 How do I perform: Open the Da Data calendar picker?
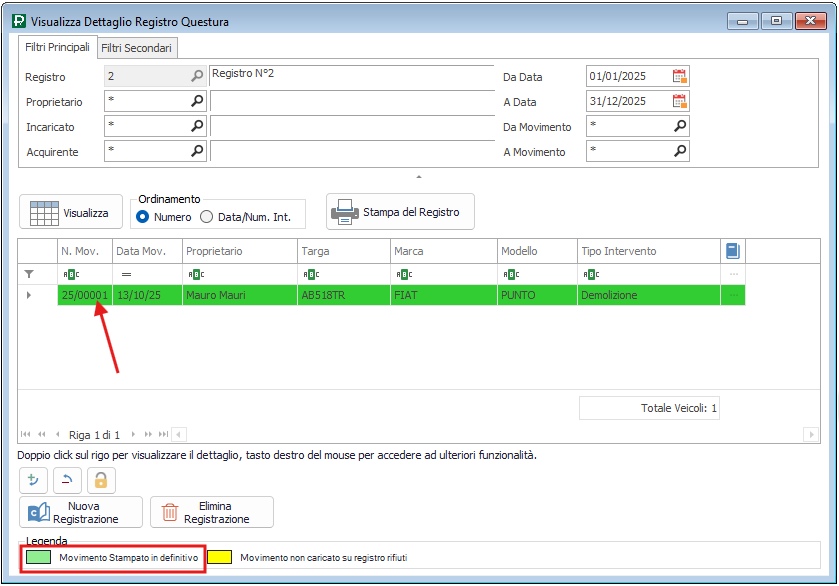pyautogui.click(x=680, y=76)
